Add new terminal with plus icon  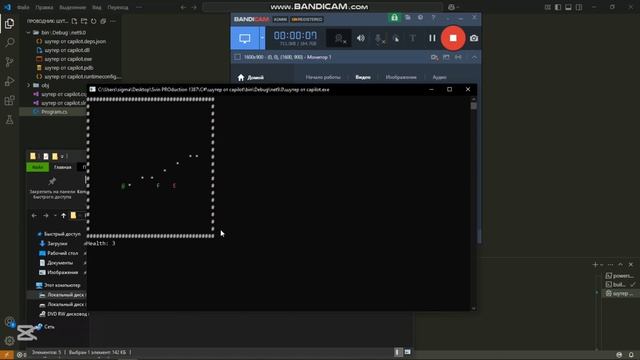pos(595,264)
